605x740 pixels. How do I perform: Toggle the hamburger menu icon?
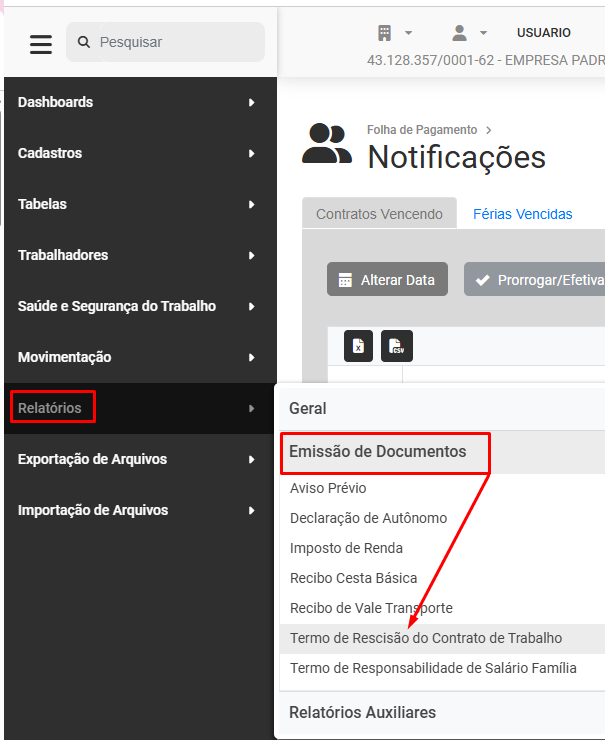click(x=40, y=44)
